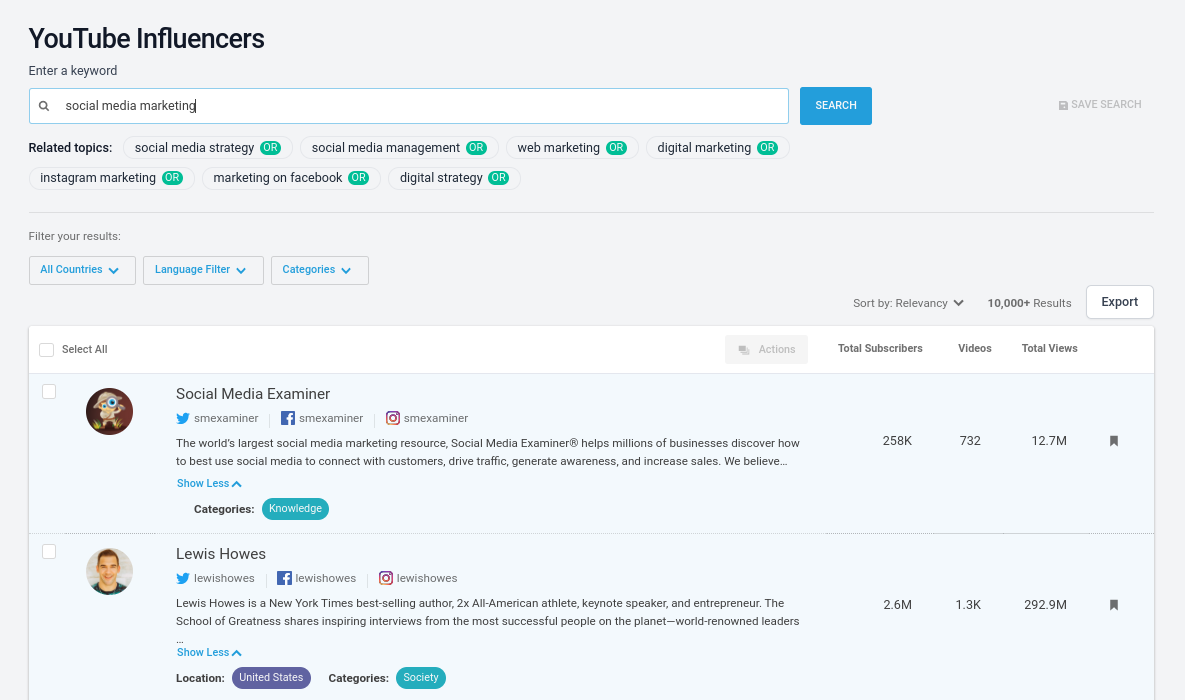The height and width of the screenshot is (700, 1185).
Task: Bookmark the Lewis Howes channel
Action: click(x=1114, y=605)
